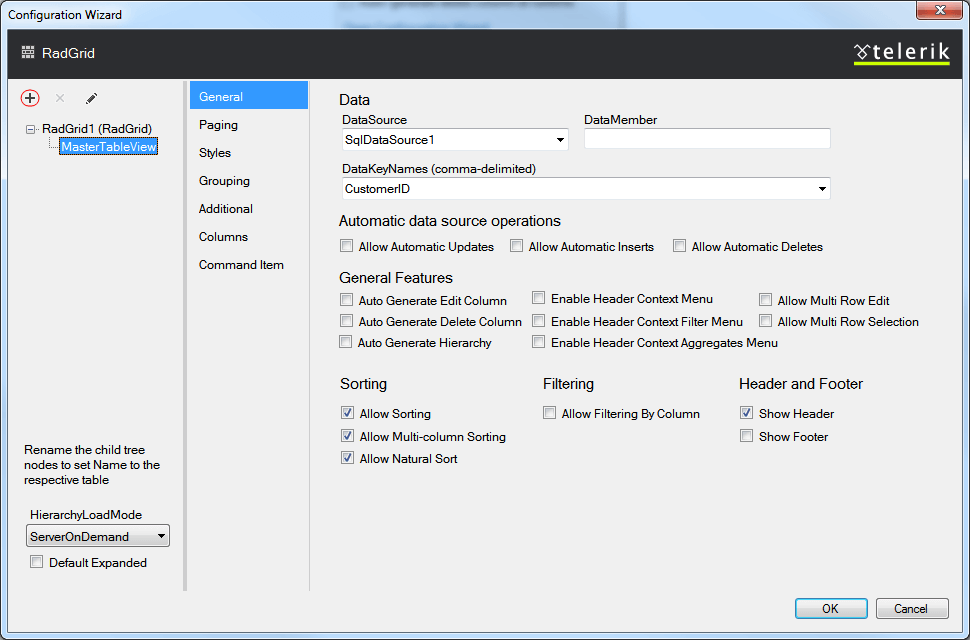The image size is (970, 640).
Task: Enable Allow Automatic Updates
Action: (346, 245)
